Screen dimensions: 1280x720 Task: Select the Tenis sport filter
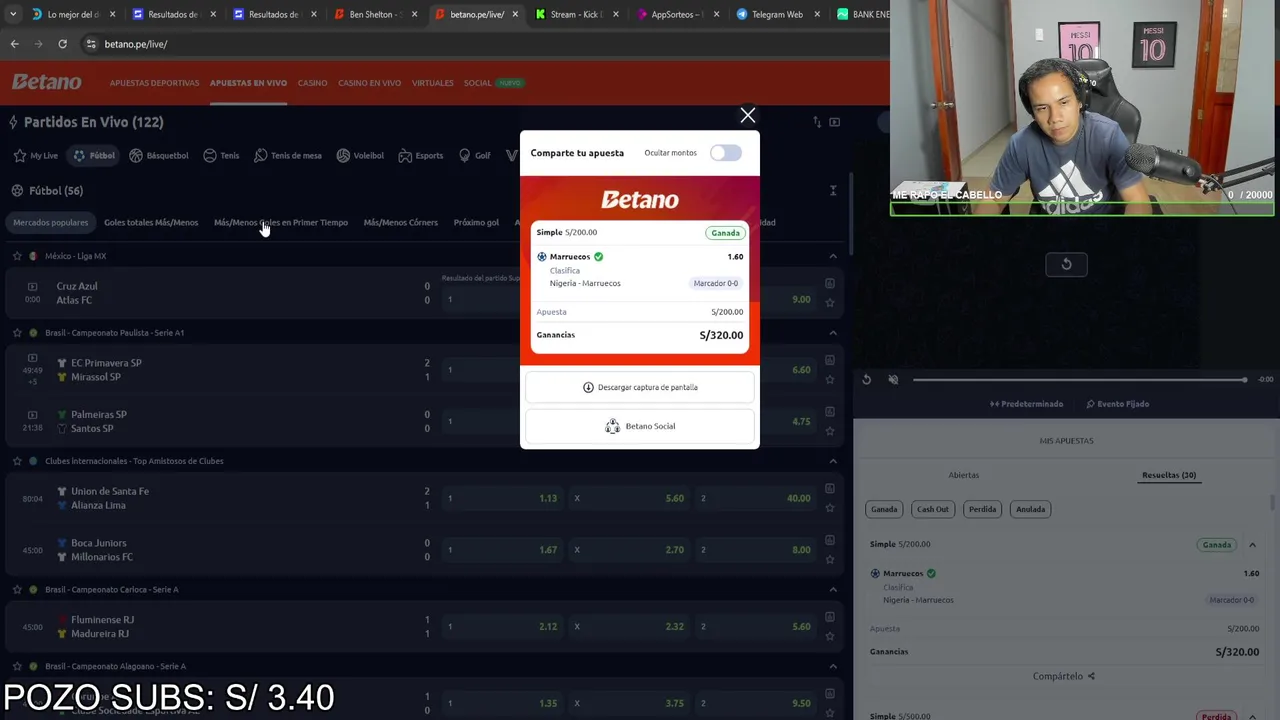(221, 156)
